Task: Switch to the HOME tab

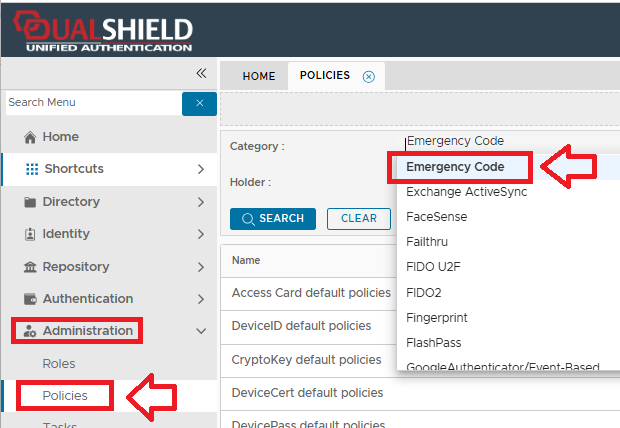Action: click(258, 76)
